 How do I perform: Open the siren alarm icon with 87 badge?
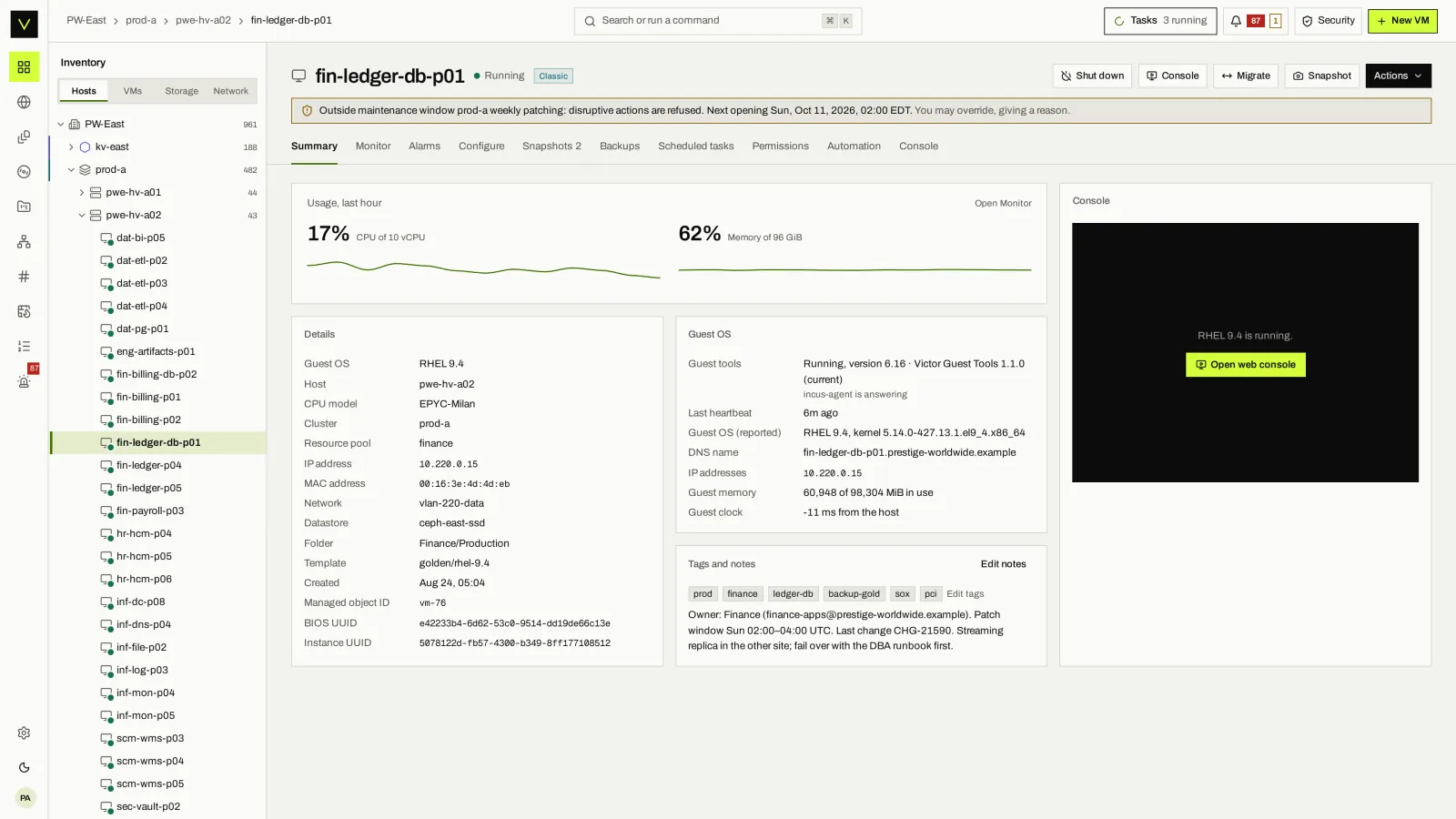(x=24, y=381)
